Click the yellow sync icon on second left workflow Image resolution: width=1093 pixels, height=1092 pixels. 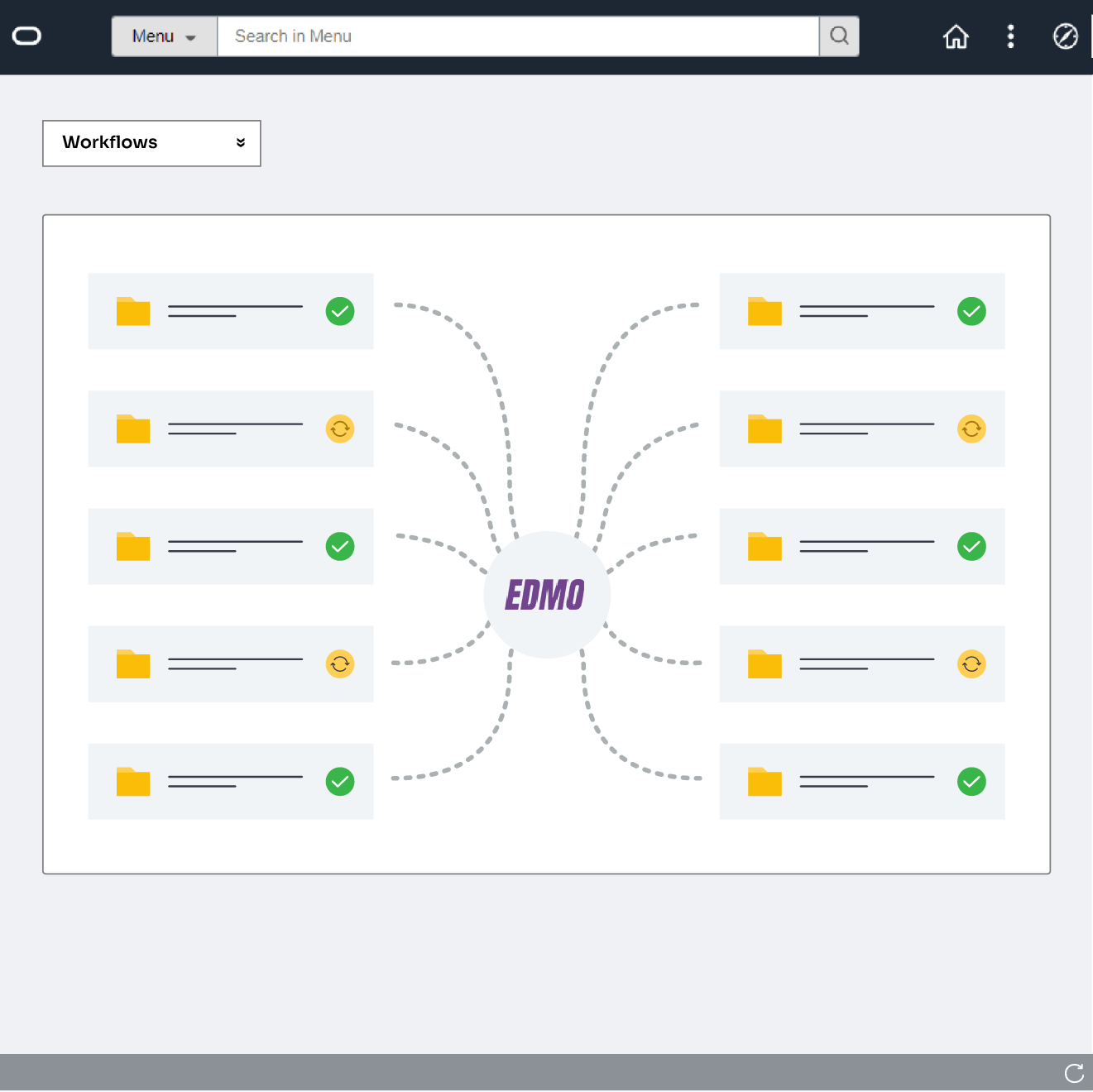(340, 429)
